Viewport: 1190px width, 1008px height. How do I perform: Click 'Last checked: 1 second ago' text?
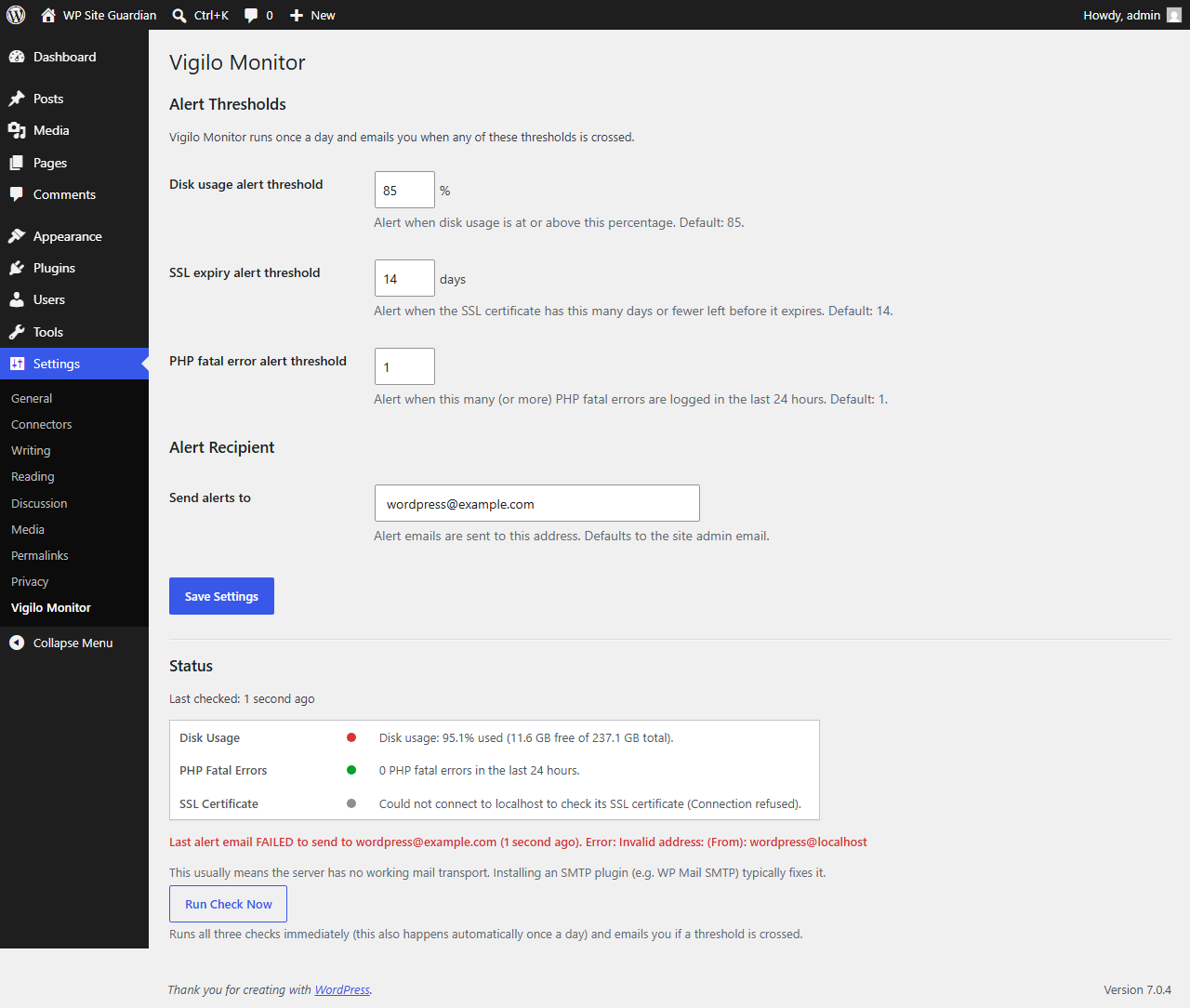click(x=242, y=698)
